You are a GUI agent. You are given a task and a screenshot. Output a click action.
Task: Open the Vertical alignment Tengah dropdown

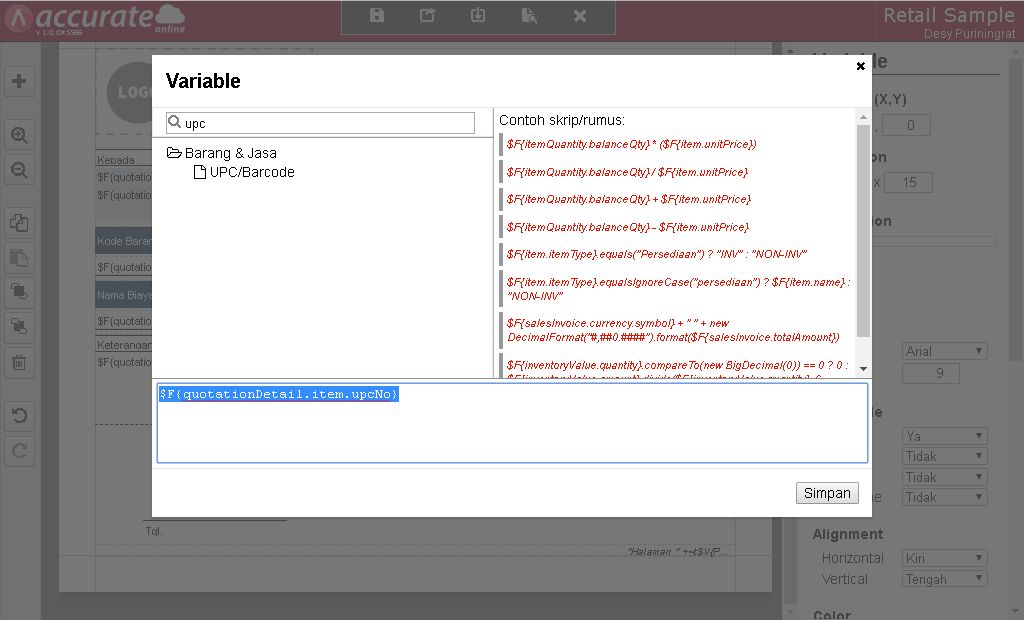[944, 579]
